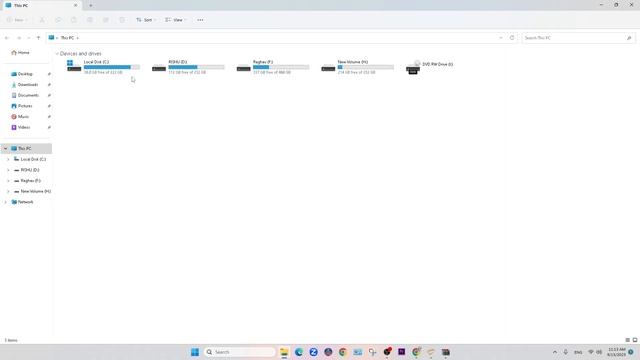
Task: Open the Sort dropdown menu
Action: (146, 20)
